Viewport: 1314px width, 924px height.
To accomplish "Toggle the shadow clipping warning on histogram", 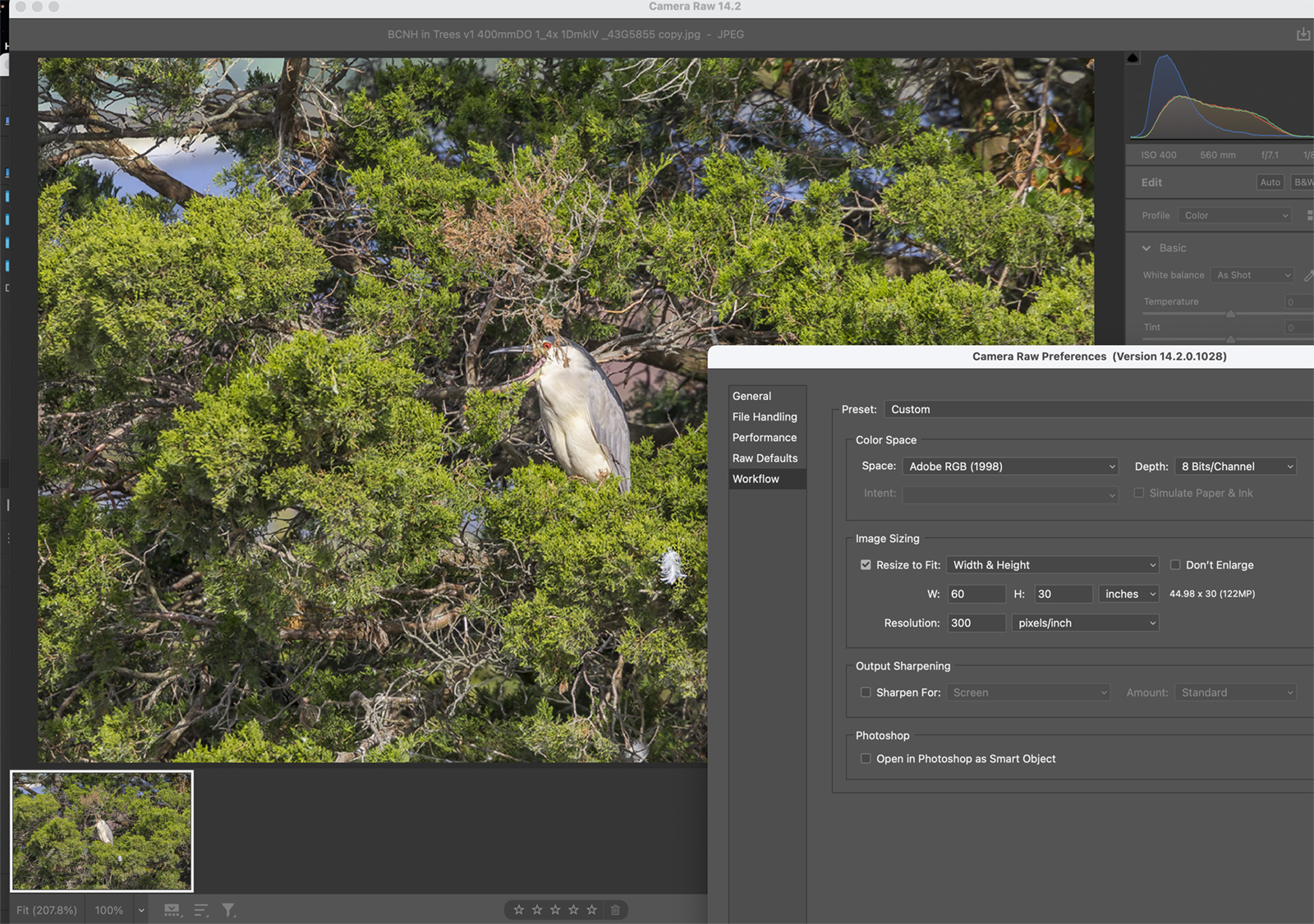I will point(1133,58).
